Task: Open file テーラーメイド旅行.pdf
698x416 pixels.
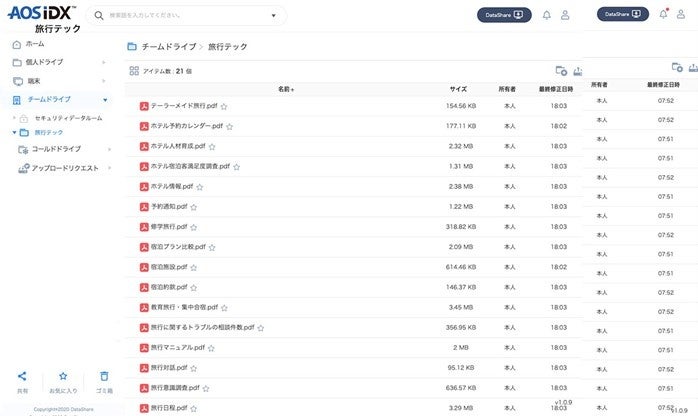Action: click(184, 106)
